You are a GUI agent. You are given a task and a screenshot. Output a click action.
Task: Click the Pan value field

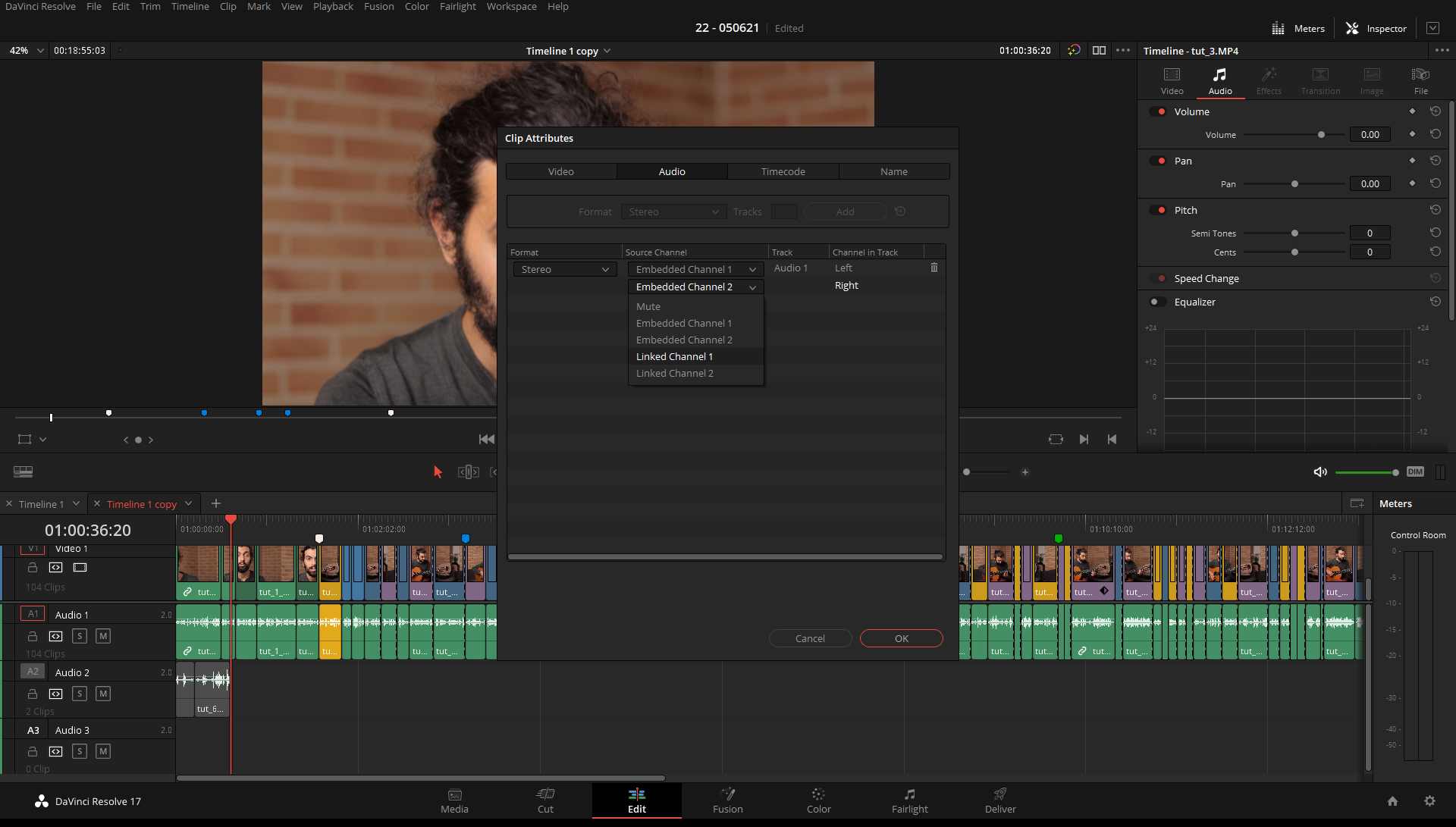(x=1370, y=183)
